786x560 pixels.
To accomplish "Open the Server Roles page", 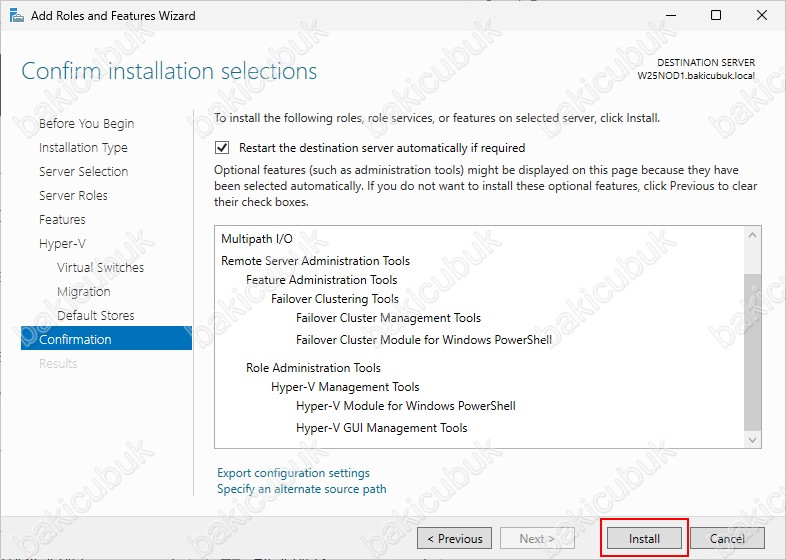I will point(73,196).
